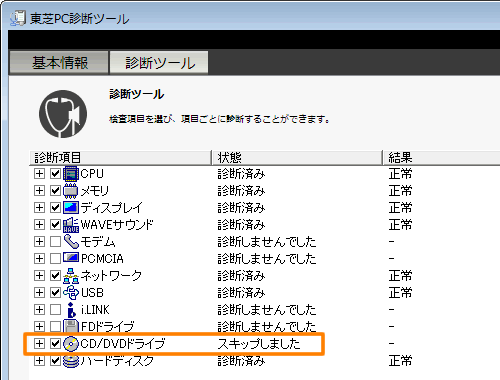This screenshot has width=500, height=380.
Task: Click the 結果 column header
Action: 441,158
